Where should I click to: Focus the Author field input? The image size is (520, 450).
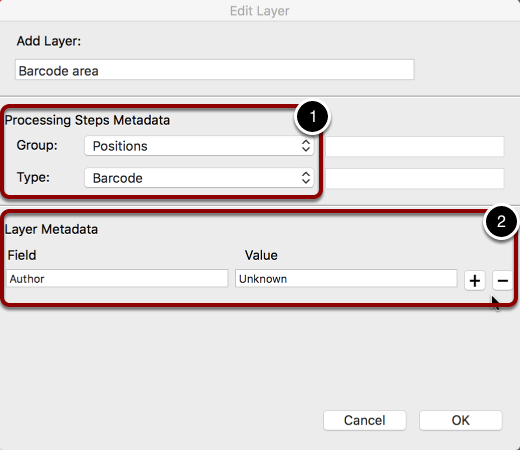[x=117, y=279]
